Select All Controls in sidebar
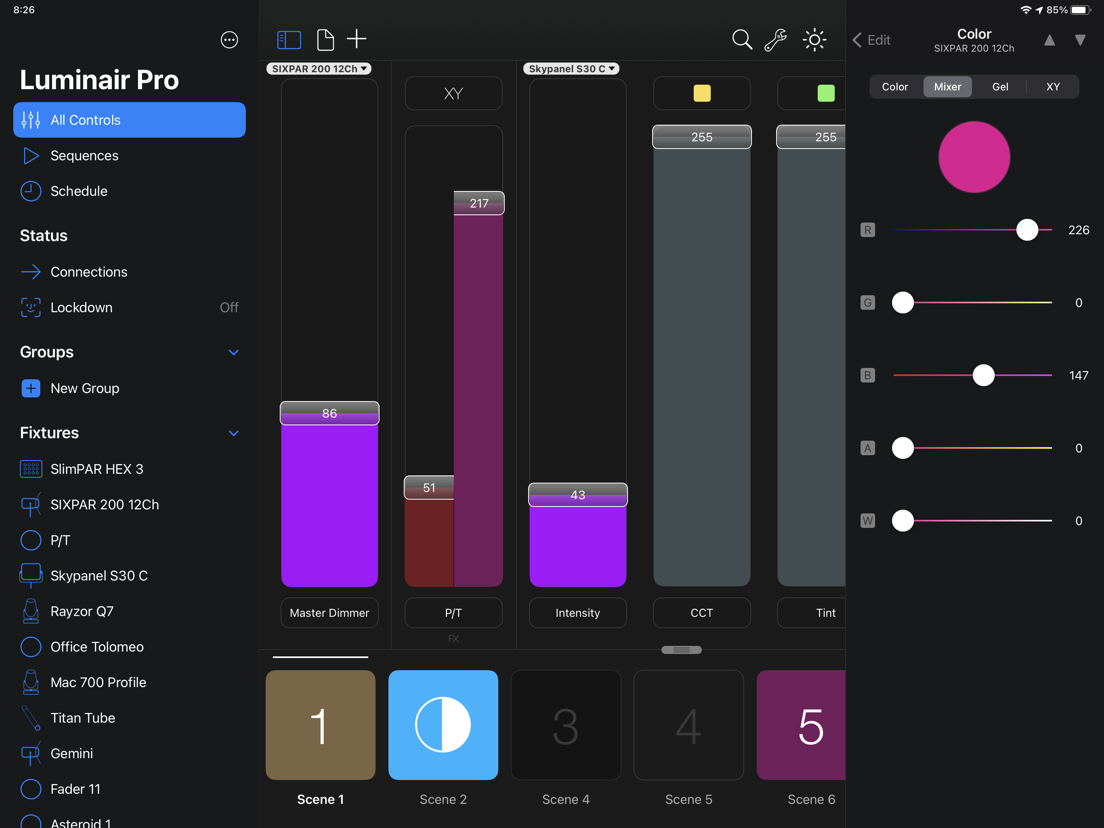This screenshot has width=1104, height=828. click(x=130, y=120)
